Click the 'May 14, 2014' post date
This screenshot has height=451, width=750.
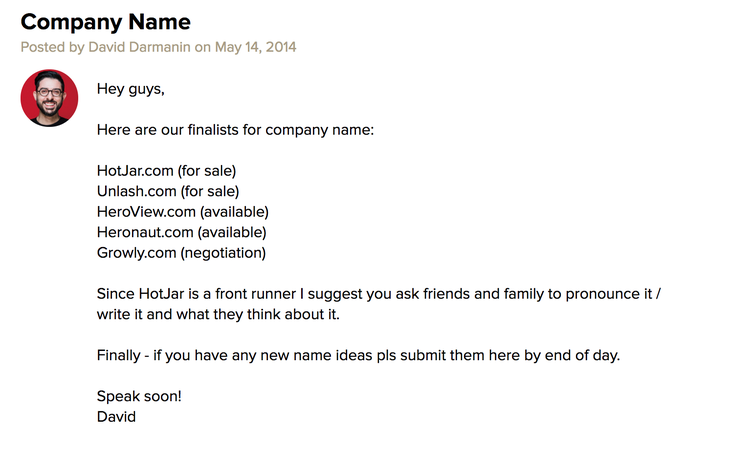(x=255, y=47)
